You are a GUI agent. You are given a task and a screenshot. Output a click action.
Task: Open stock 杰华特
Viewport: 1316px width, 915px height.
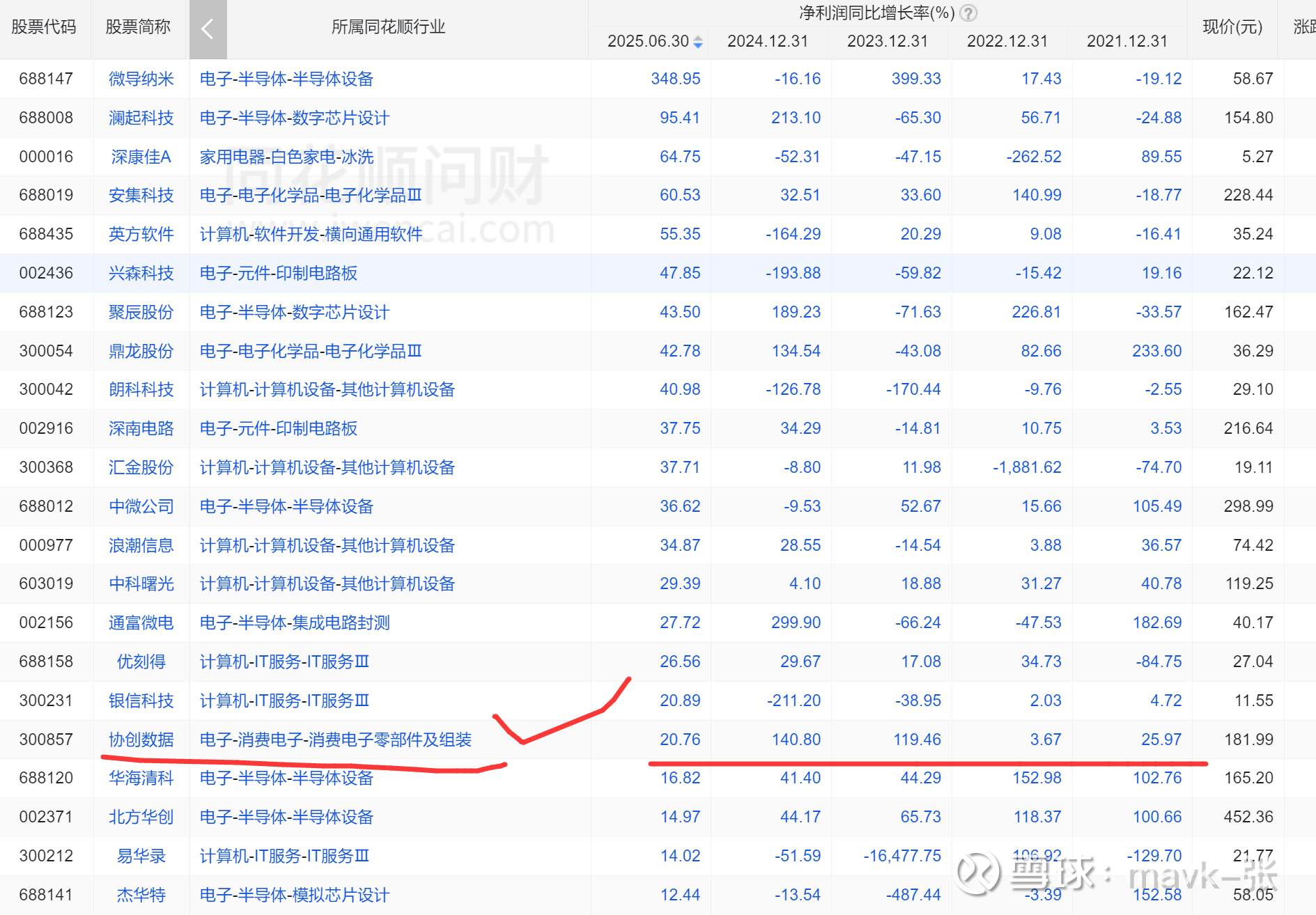(141, 895)
